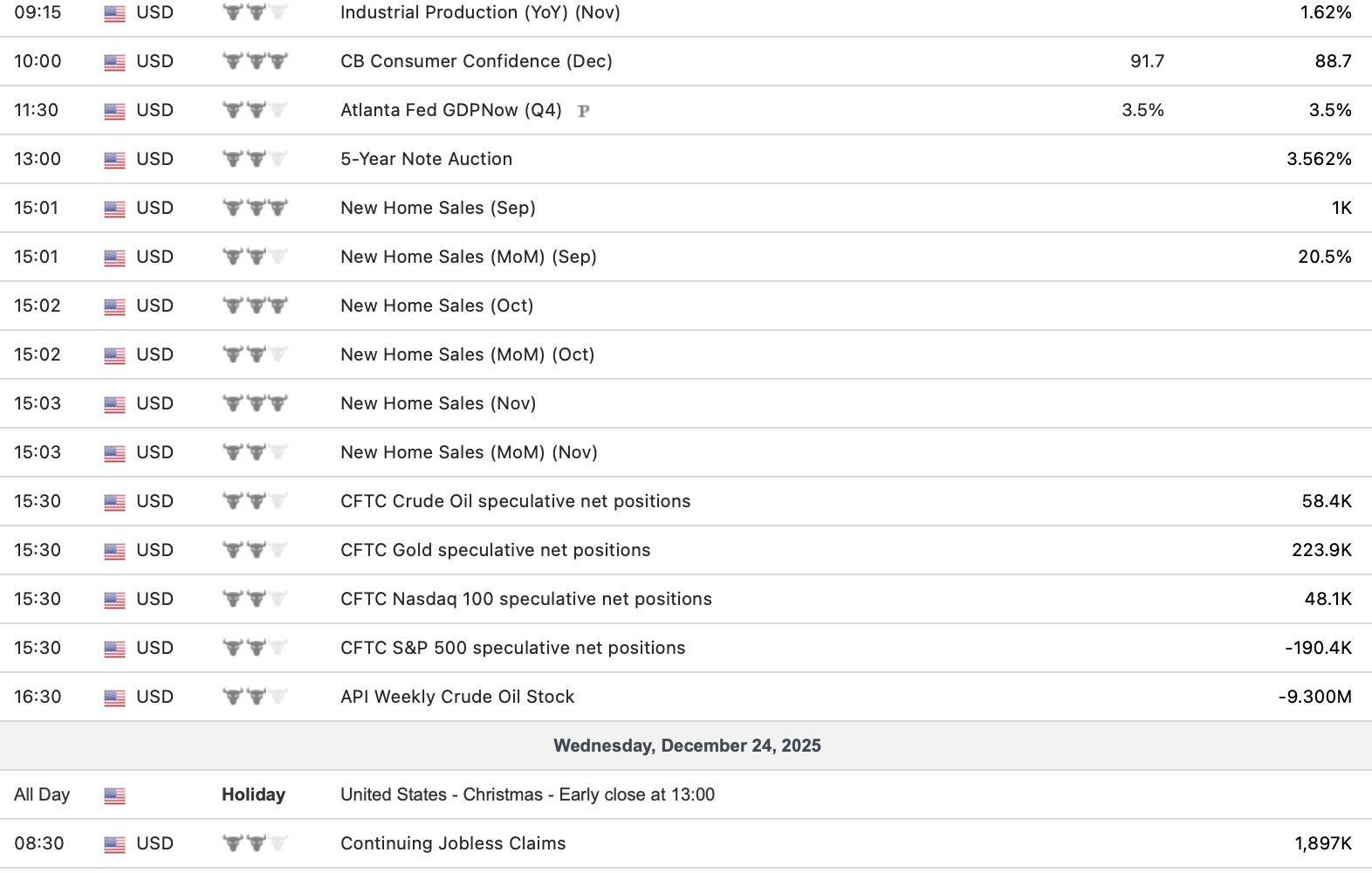This screenshot has width=1372, height=873.
Task: Click volatility bulls for API Weekly Crude Oil Stock
Action: pyautogui.click(x=255, y=697)
